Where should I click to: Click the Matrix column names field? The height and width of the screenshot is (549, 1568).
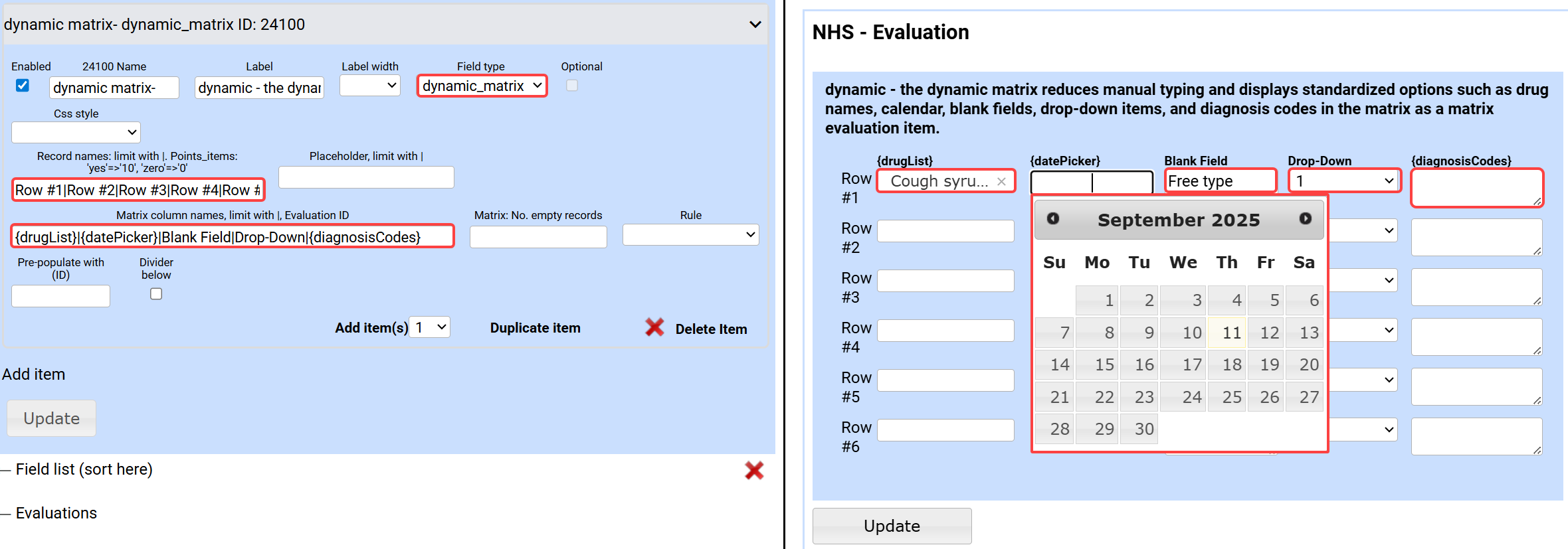coord(233,237)
